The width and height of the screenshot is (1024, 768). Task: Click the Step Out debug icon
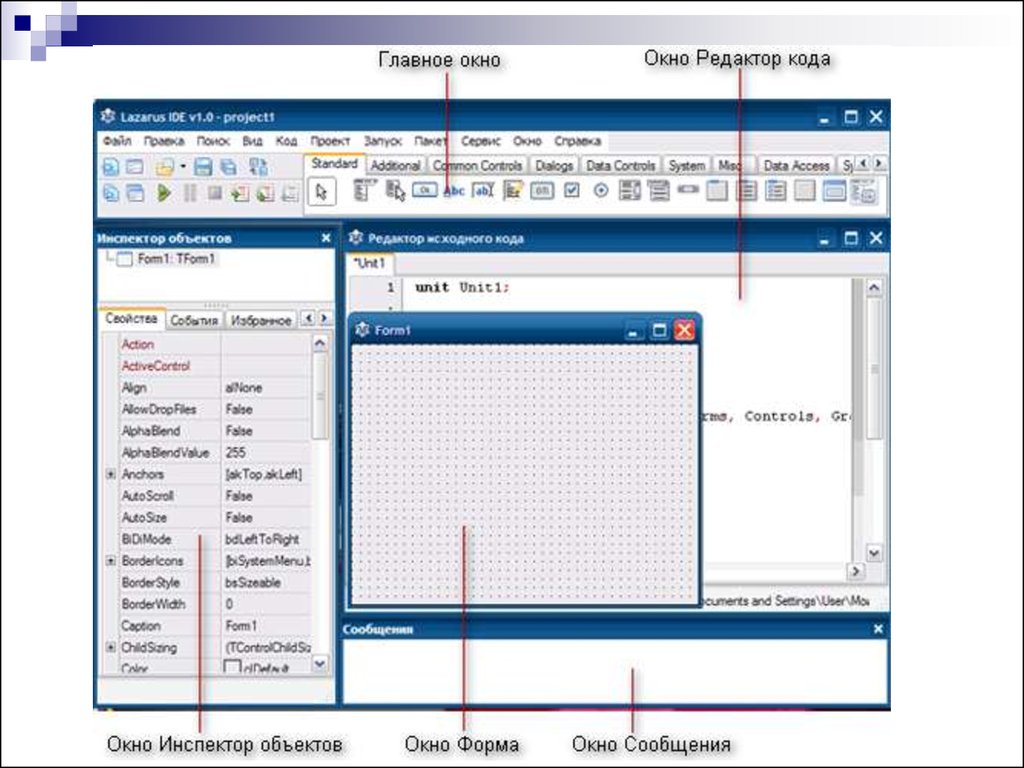[x=289, y=193]
